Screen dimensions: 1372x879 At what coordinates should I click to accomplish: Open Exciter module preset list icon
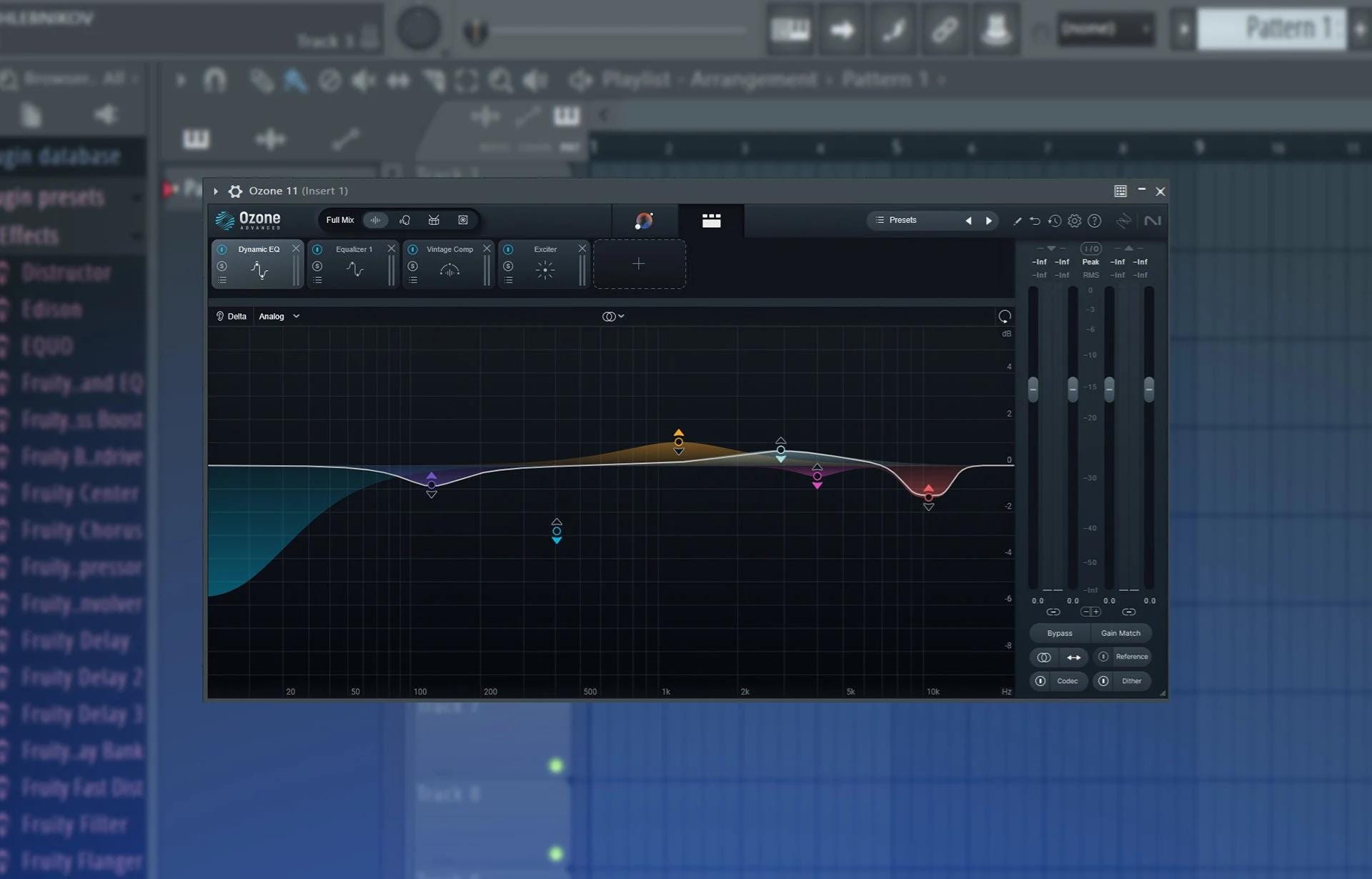pos(508,280)
